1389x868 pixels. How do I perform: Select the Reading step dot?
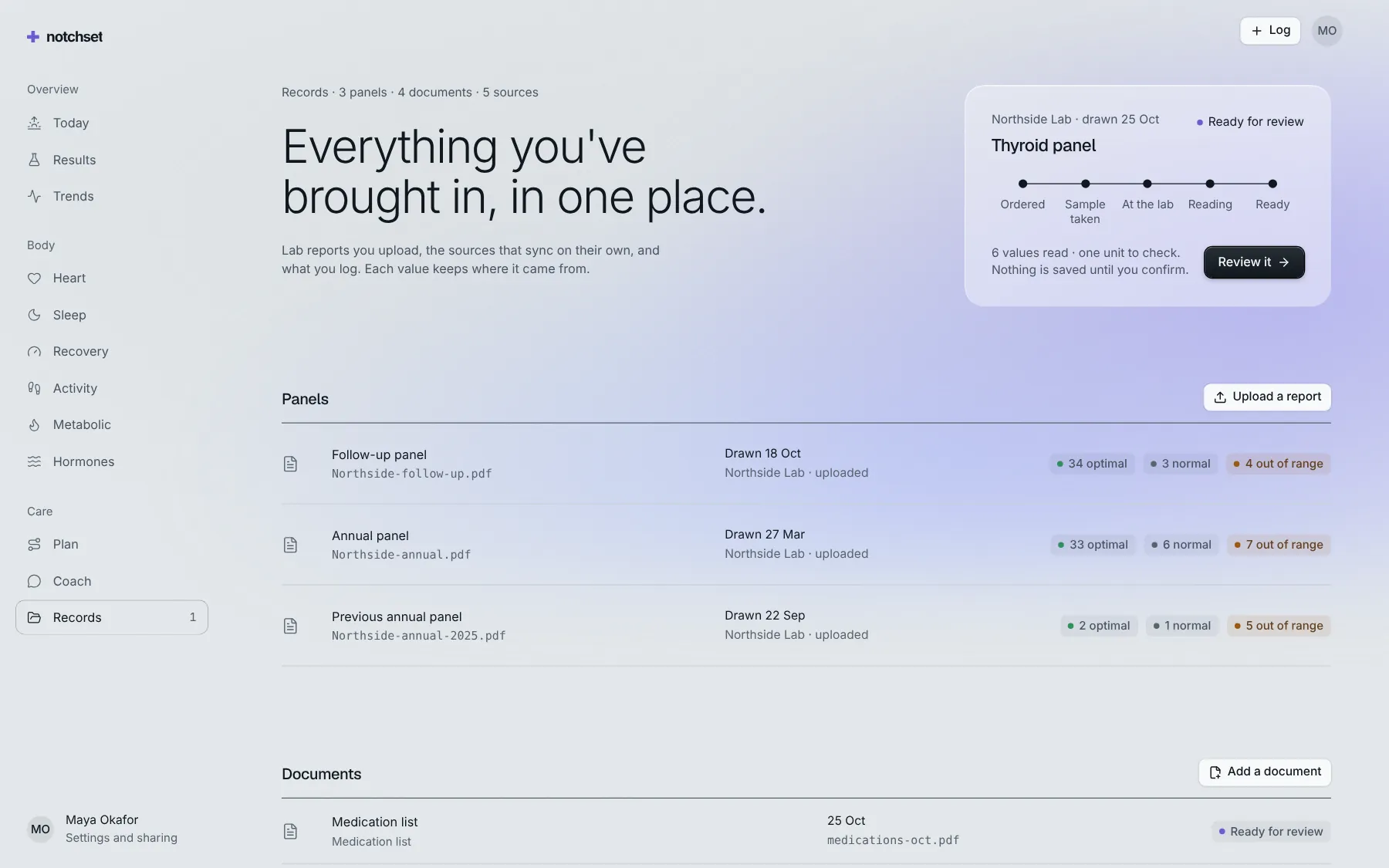1210,184
